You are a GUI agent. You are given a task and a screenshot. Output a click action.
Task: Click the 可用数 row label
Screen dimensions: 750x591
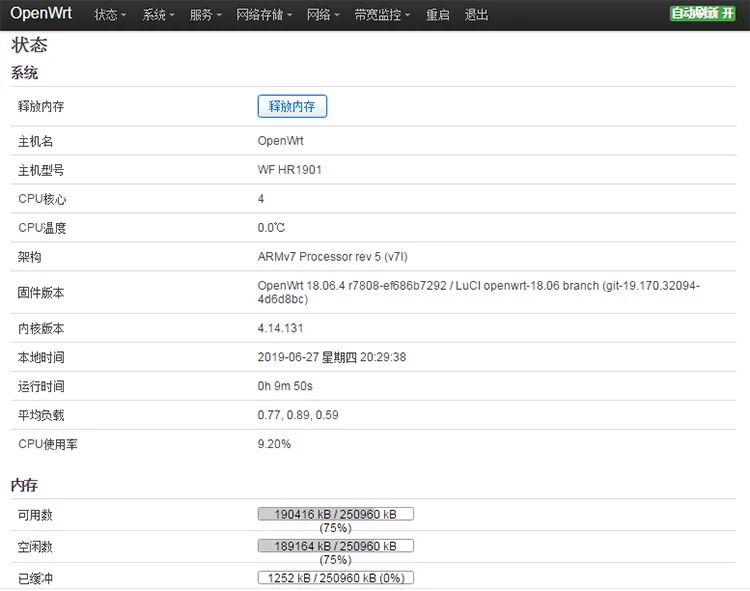35,515
